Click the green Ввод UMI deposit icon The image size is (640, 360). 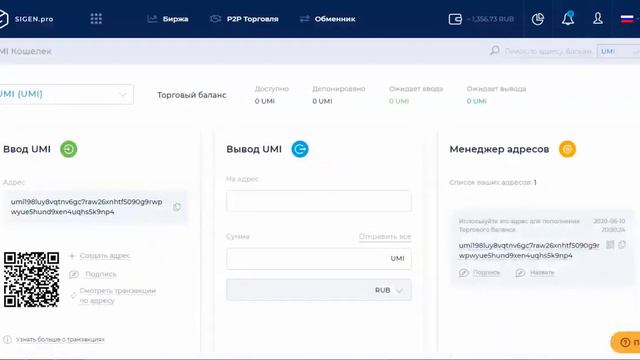click(x=69, y=149)
